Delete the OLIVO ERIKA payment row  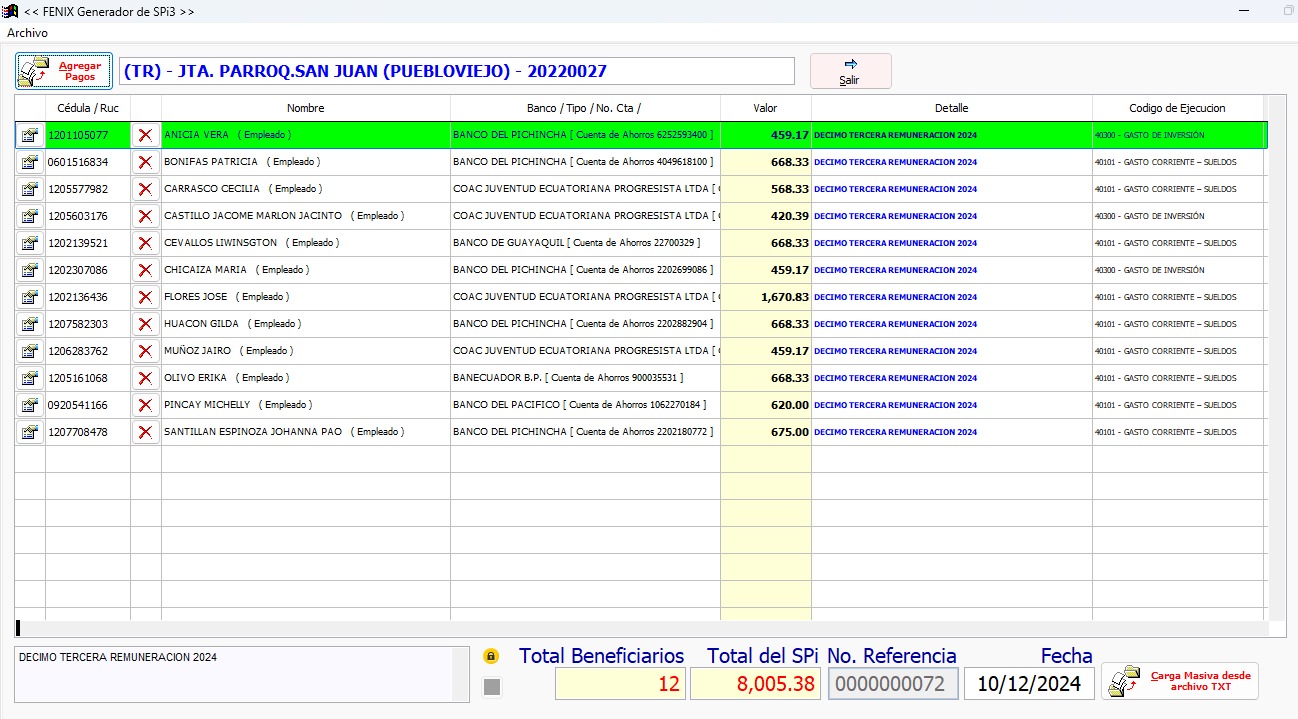coord(145,378)
